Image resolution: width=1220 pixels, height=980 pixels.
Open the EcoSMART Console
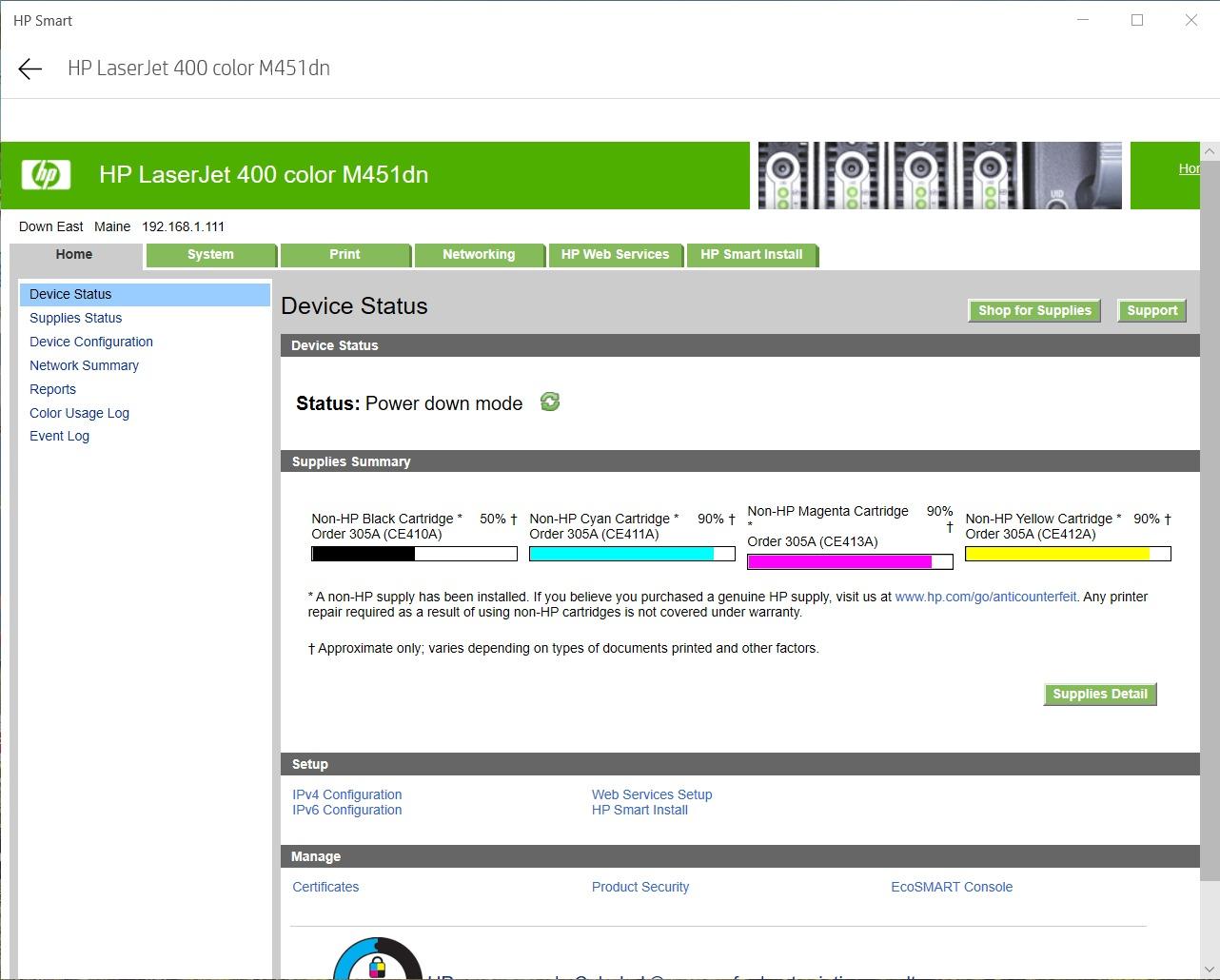pyautogui.click(x=952, y=887)
